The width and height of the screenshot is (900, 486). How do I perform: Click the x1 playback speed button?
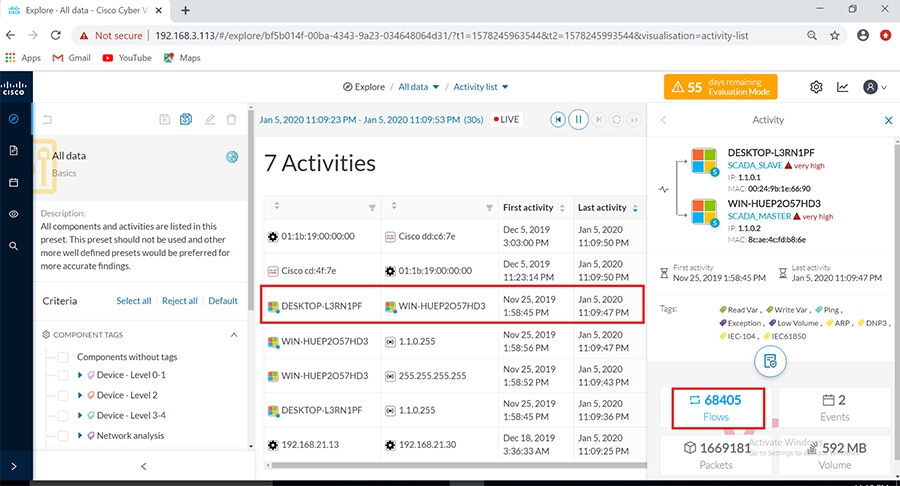pyautogui.click(x=634, y=119)
